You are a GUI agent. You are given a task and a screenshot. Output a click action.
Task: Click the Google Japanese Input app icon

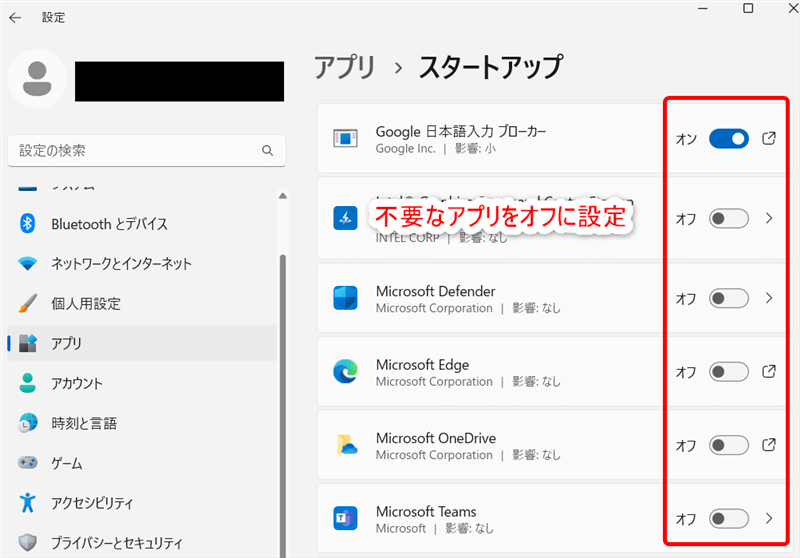(345, 138)
